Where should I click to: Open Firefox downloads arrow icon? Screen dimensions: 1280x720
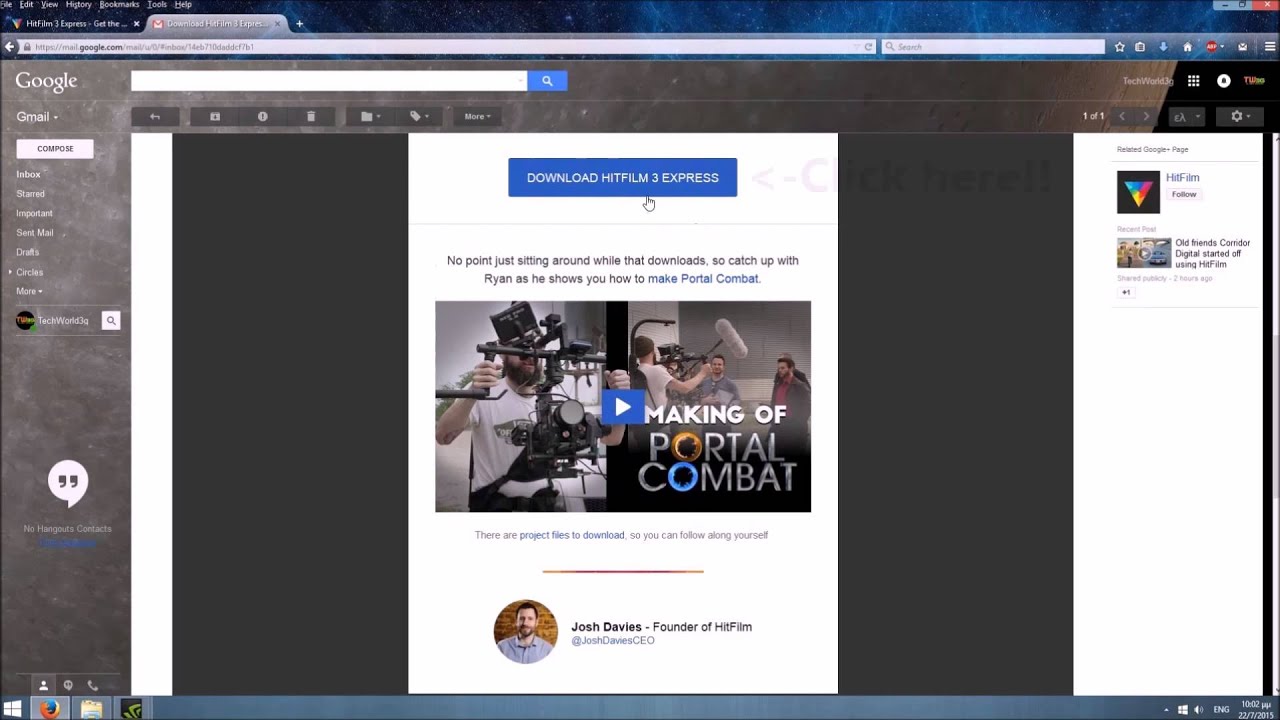click(1163, 47)
